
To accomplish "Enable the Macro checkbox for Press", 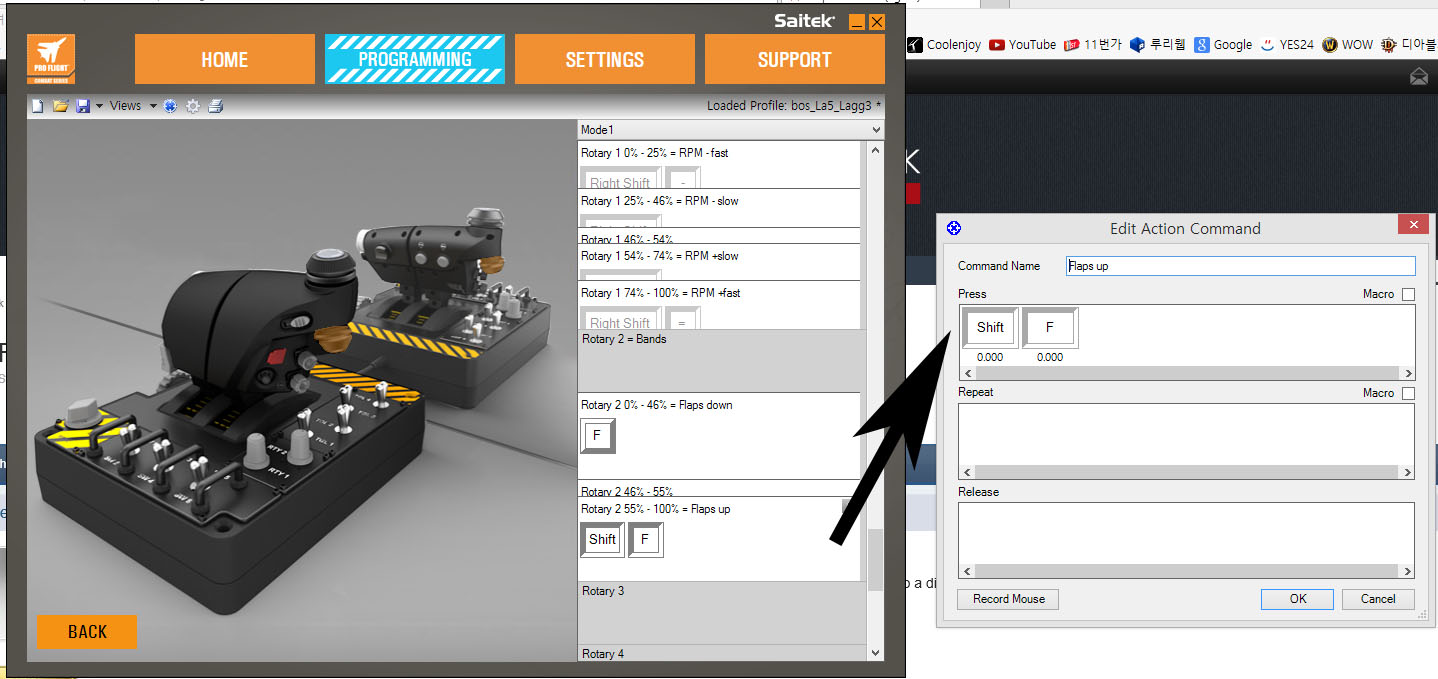I will (1408, 294).
